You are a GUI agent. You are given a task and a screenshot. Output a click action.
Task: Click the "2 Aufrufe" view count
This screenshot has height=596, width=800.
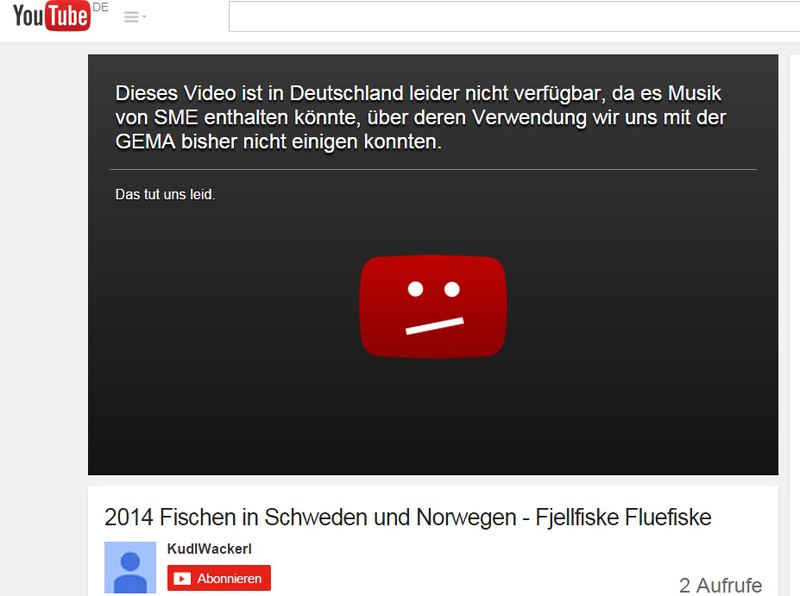(720, 585)
